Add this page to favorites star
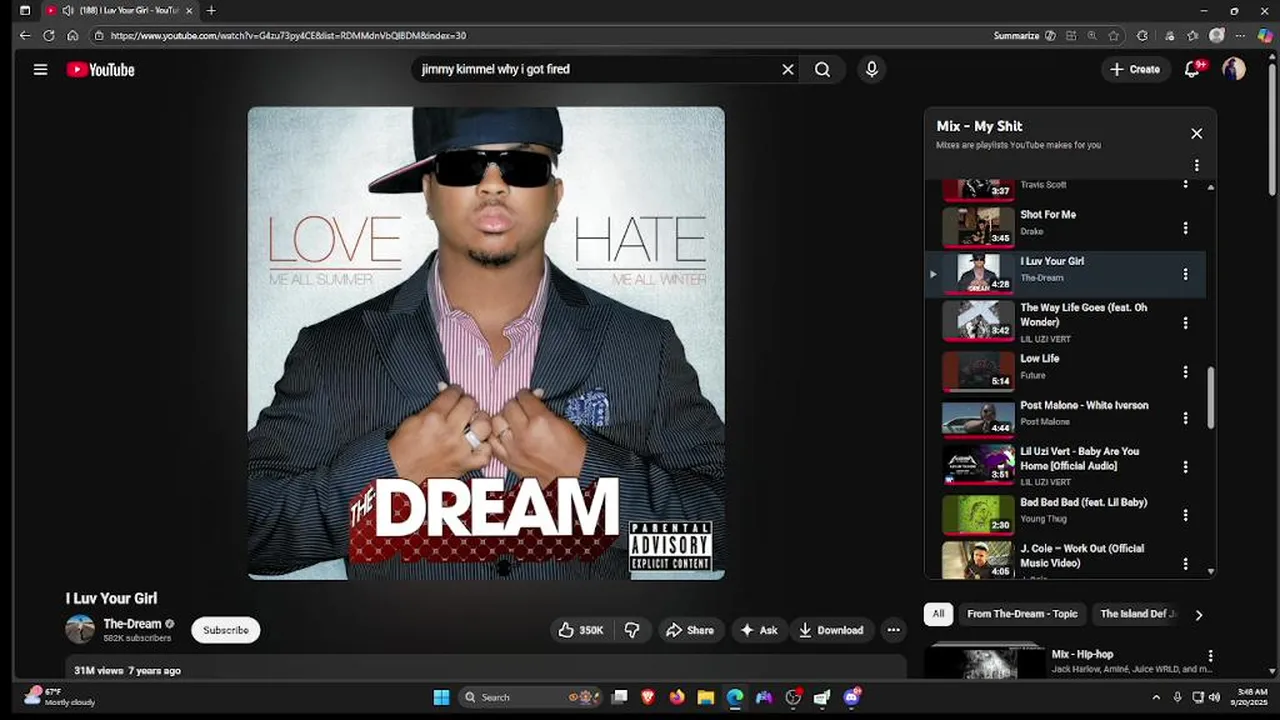The width and height of the screenshot is (1280, 720). [1113, 35]
